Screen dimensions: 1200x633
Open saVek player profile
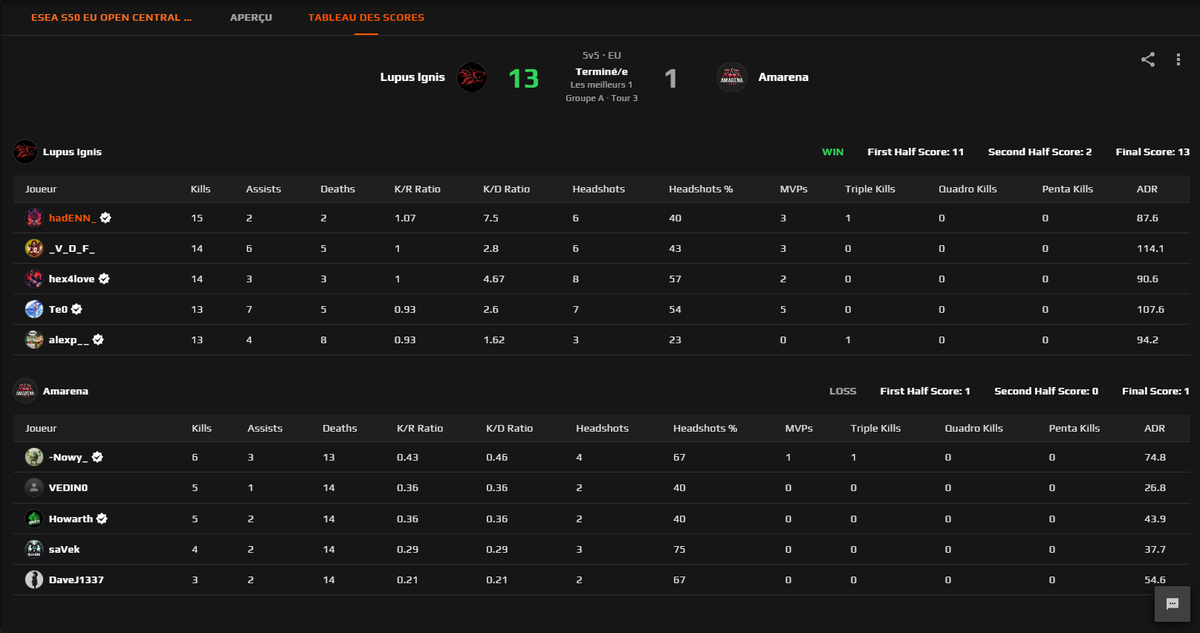pyautogui.click(x=65, y=549)
